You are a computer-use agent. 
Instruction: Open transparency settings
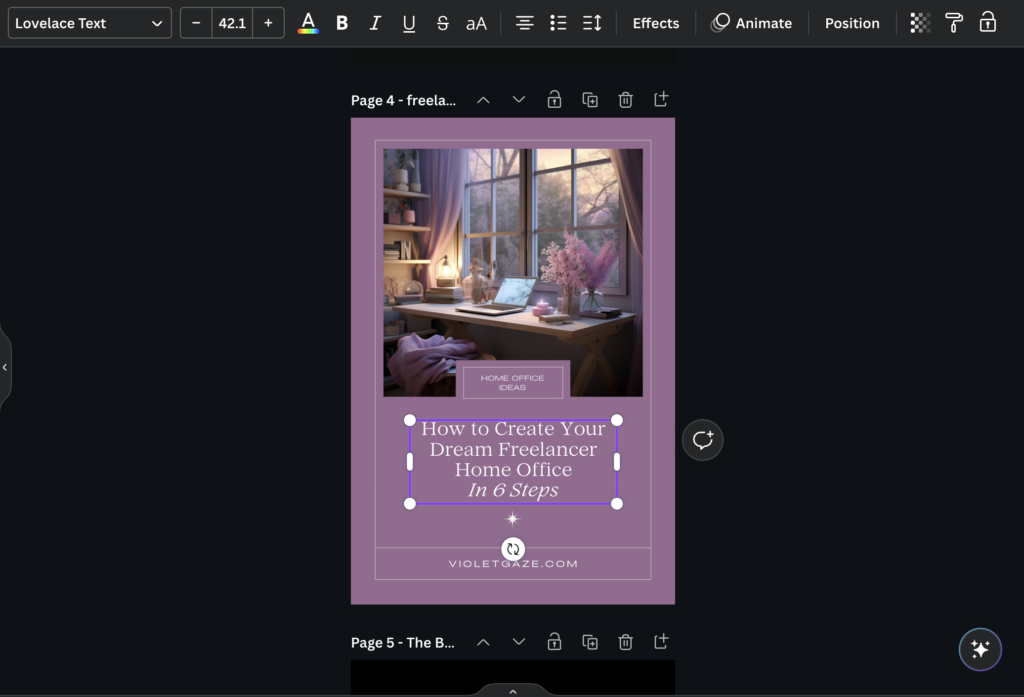pos(920,23)
